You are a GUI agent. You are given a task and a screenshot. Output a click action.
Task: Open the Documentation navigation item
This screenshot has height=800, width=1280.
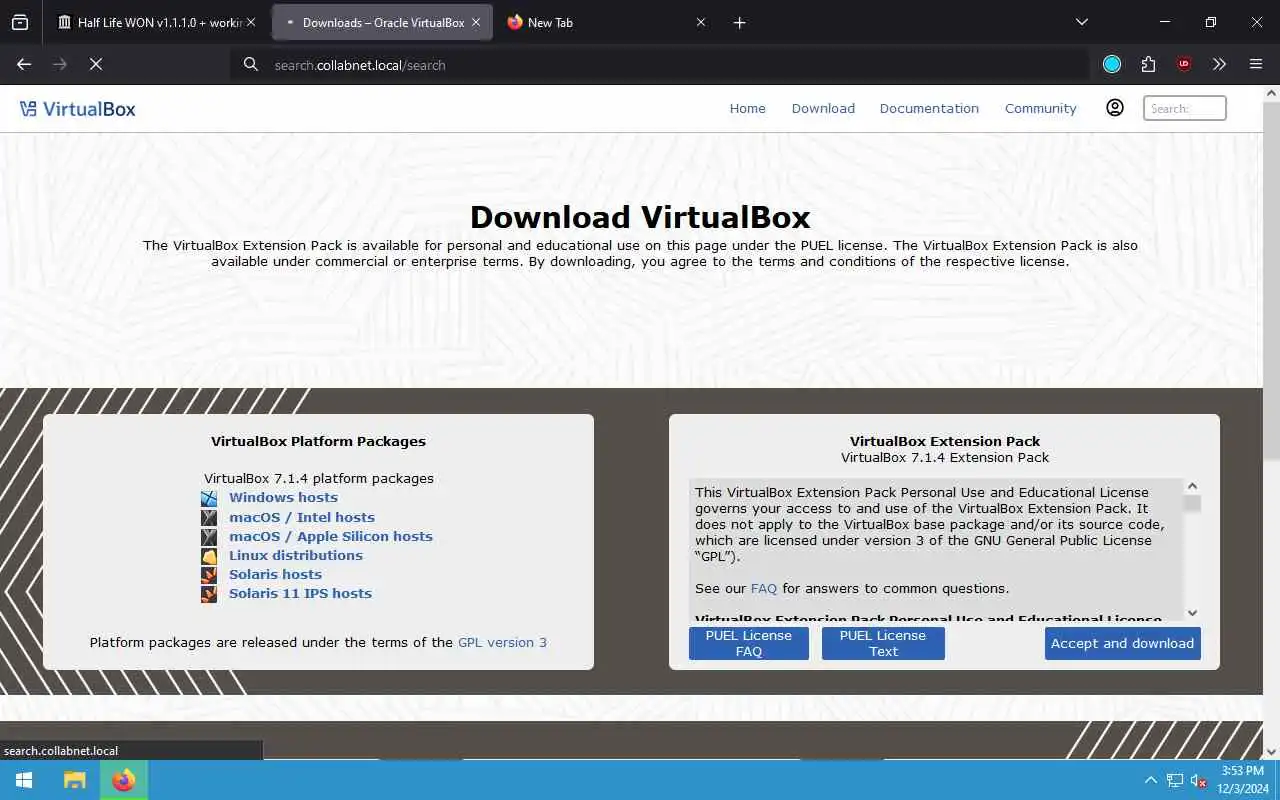929,108
